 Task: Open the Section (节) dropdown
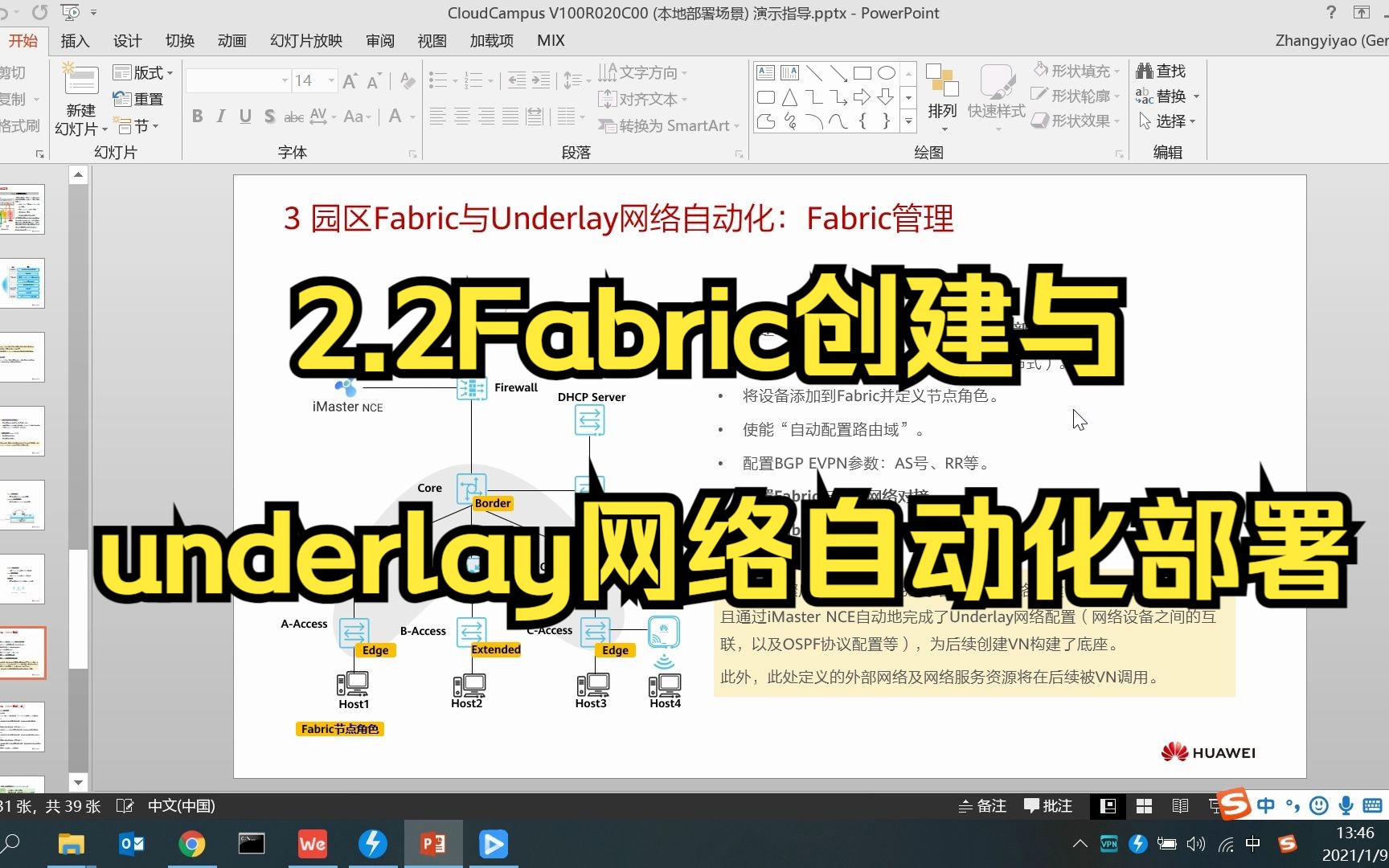pos(137,125)
